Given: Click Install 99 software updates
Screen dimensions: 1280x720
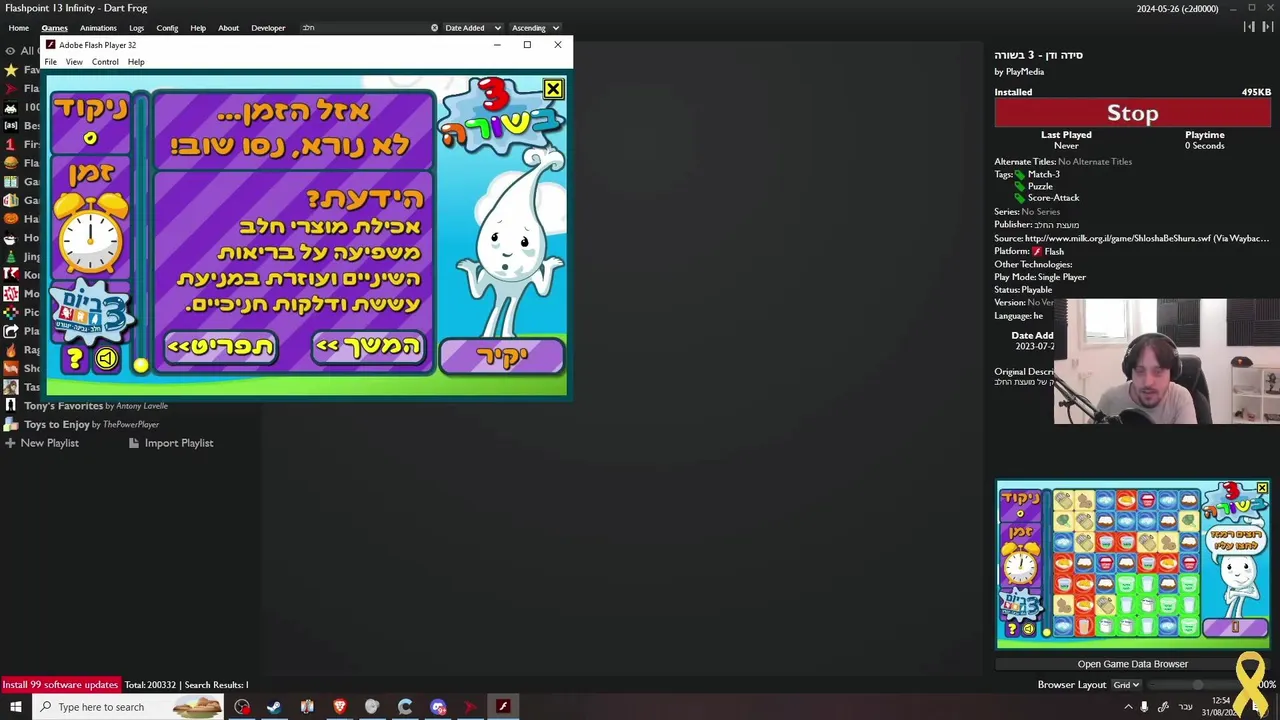Looking at the screenshot, I should pyautogui.click(x=60, y=685).
